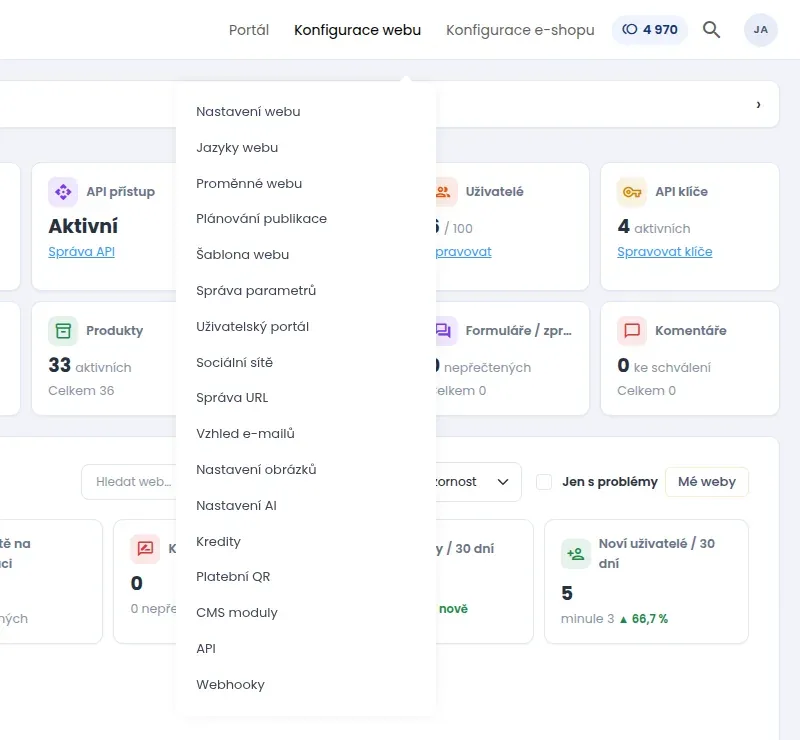The height and width of the screenshot is (740, 800).
Task: Click the 'Aktivní' API status text
Action: 83,226
